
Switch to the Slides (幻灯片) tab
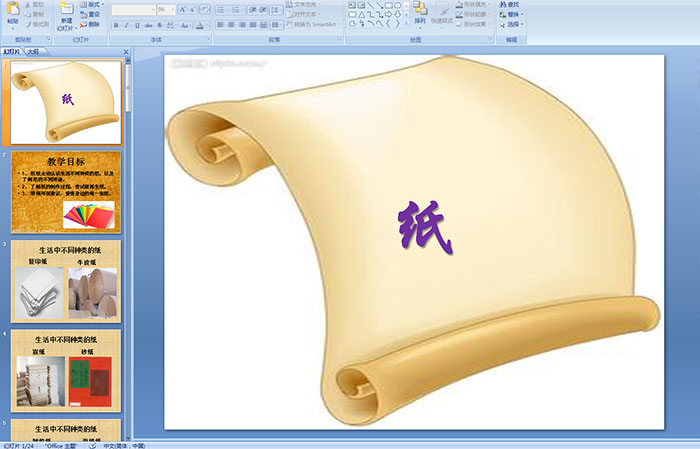(x=11, y=52)
